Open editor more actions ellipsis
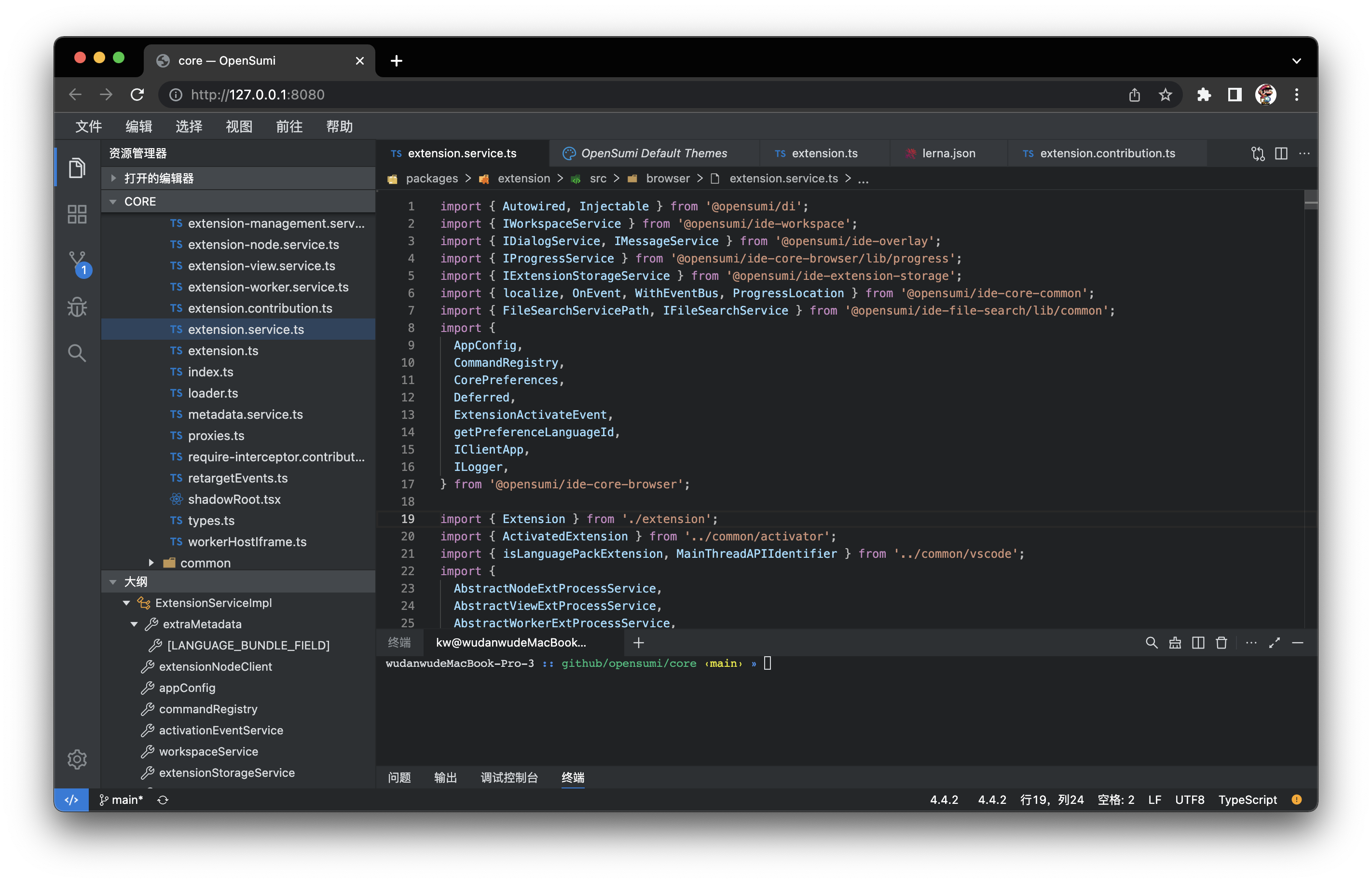The height and width of the screenshot is (883, 1372). [x=1304, y=153]
